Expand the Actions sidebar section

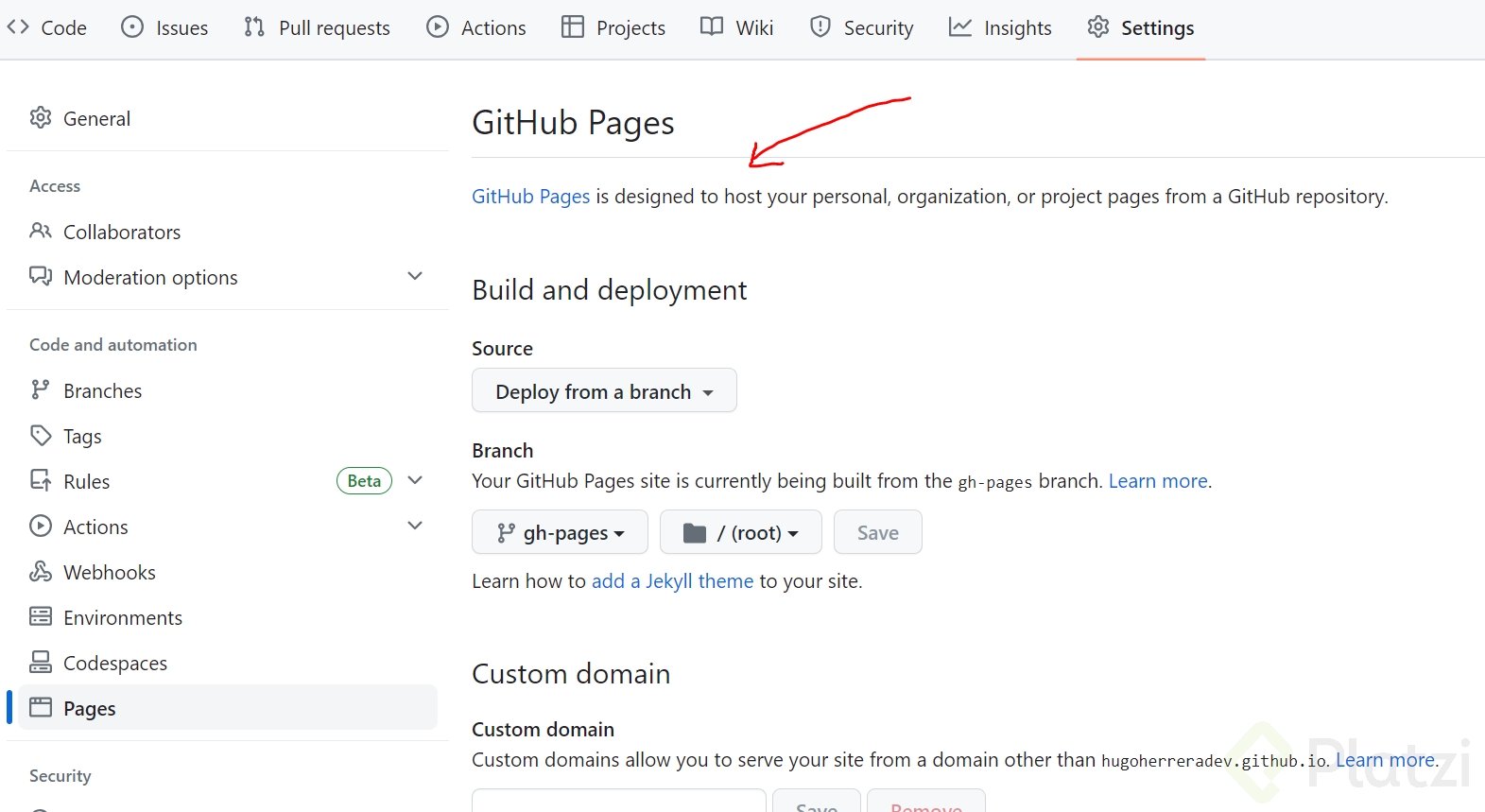pyautogui.click(x=414, y=526)
